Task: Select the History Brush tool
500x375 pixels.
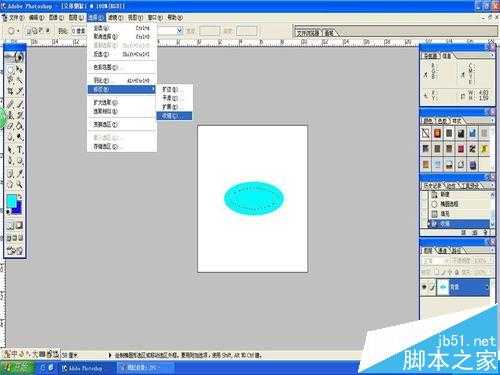Action: point(20,115)
